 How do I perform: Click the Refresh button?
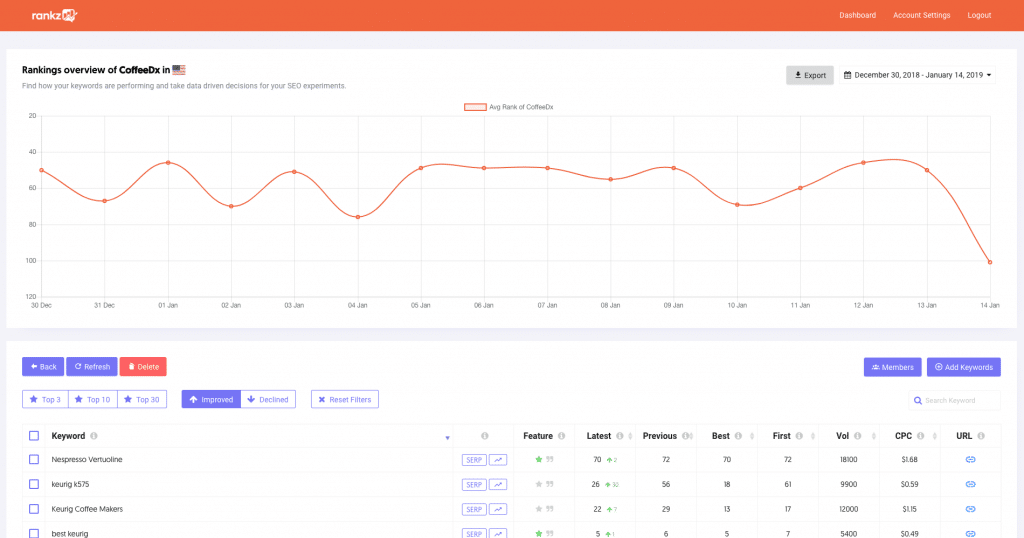click(92, 366)
